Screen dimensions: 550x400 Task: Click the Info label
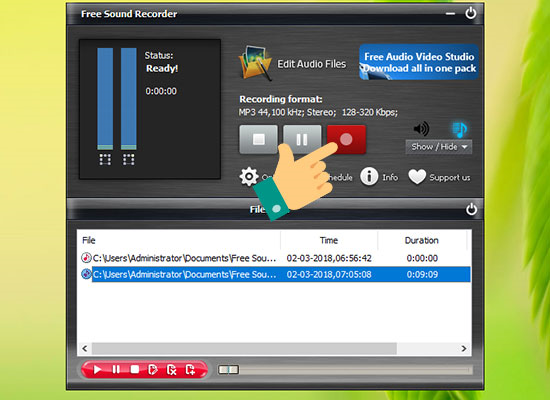[390, 177]
